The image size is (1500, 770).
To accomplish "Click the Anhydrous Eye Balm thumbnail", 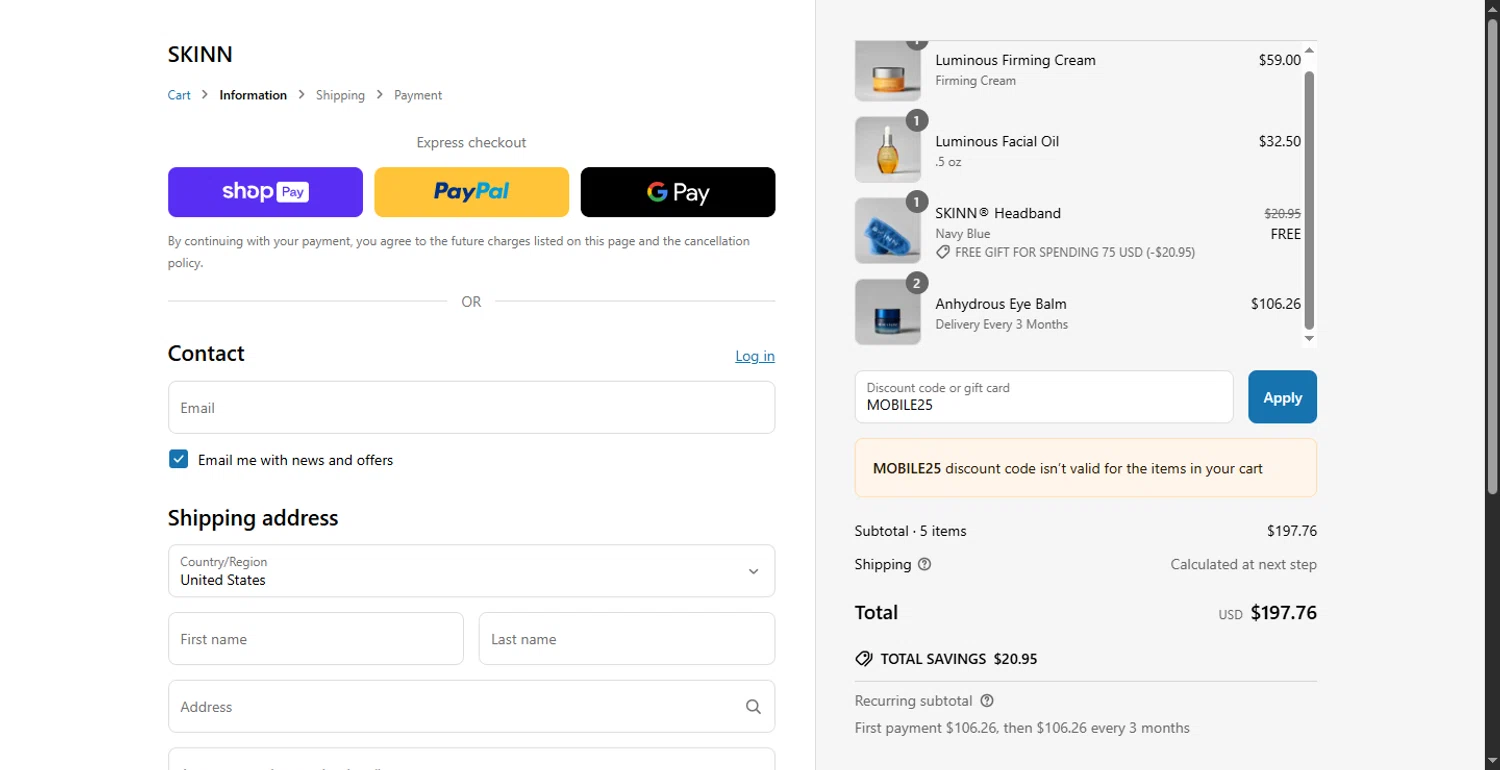I will click(x=888, y=312).
